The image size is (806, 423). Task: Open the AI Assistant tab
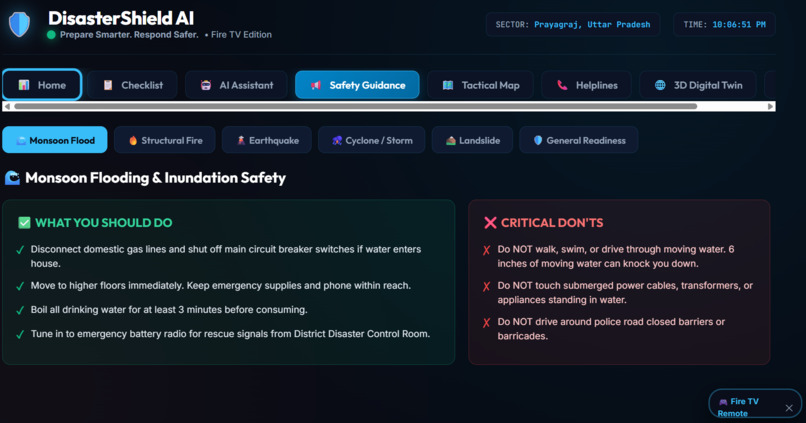tap(236, 85)
